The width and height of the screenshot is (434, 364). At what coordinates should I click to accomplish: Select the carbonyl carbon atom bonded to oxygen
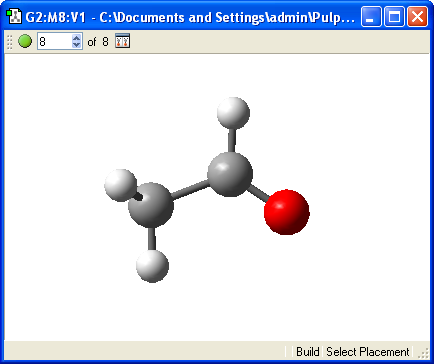click(230, 174)
